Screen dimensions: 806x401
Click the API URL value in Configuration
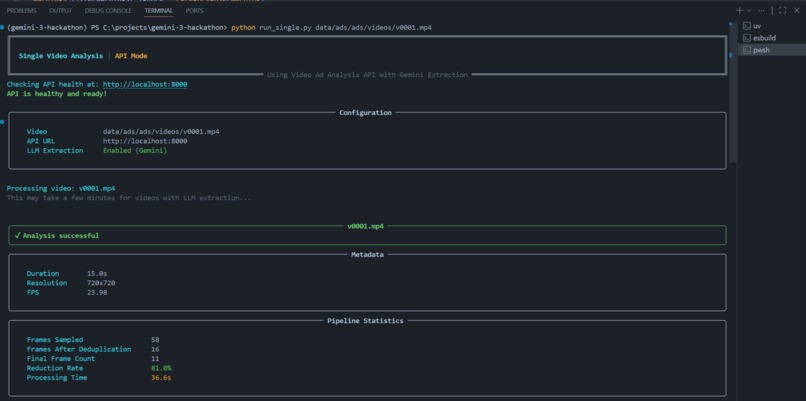coord(145,141)
